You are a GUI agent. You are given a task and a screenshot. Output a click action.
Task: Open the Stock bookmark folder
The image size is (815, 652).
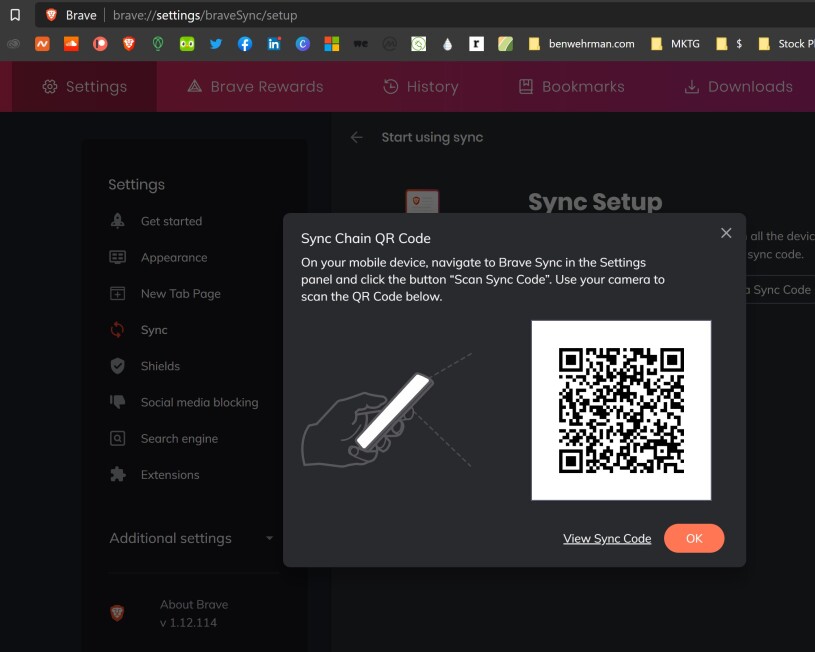click(x=786, y=44)
